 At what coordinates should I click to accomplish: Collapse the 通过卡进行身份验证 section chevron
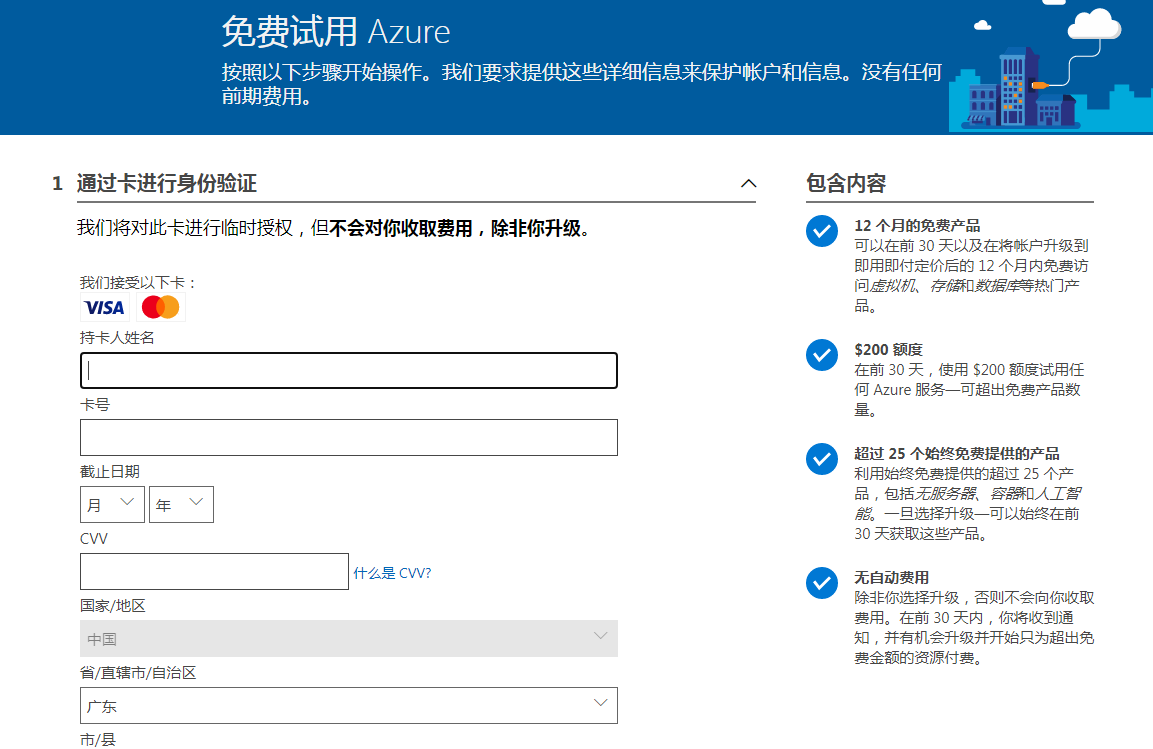coord(749,183)
